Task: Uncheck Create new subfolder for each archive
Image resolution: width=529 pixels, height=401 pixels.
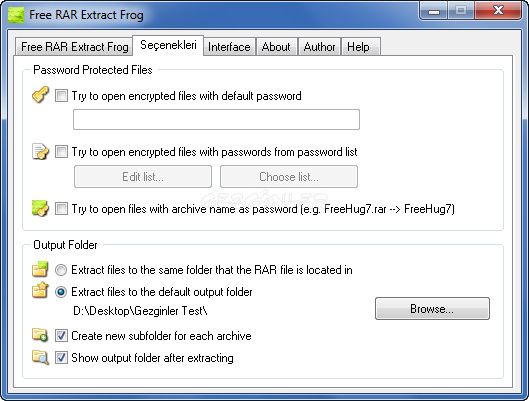Action: point(61,336)
